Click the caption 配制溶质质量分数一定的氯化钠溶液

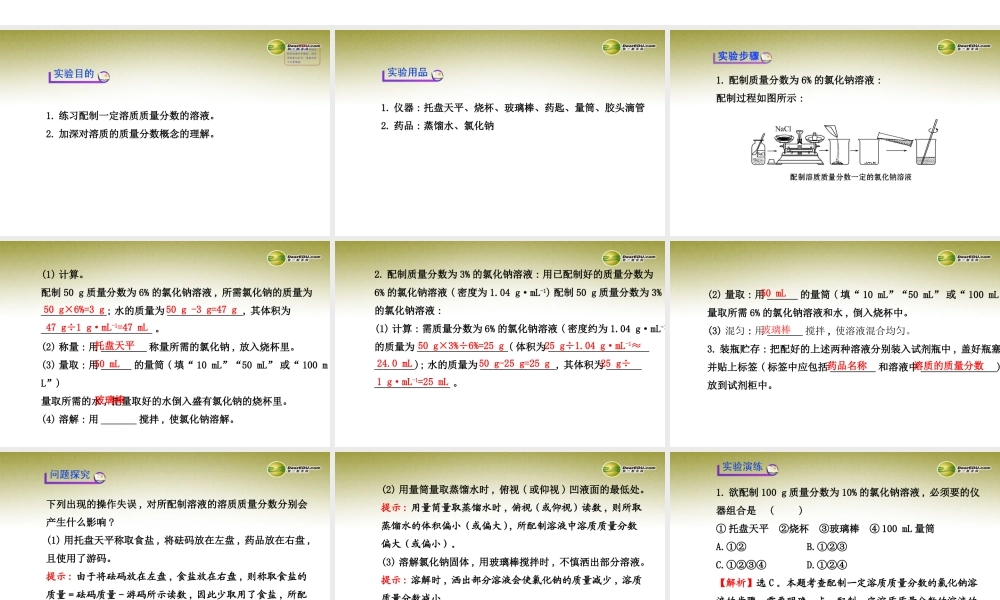pos(851,177)
